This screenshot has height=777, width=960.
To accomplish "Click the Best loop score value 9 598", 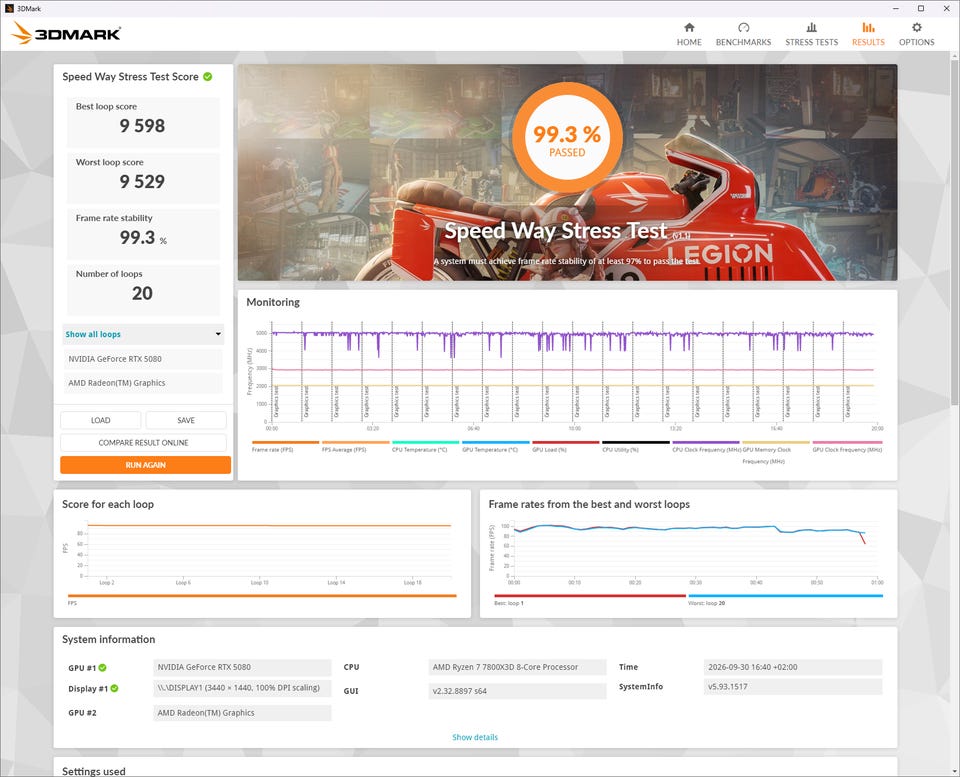I will pos(142,126).
